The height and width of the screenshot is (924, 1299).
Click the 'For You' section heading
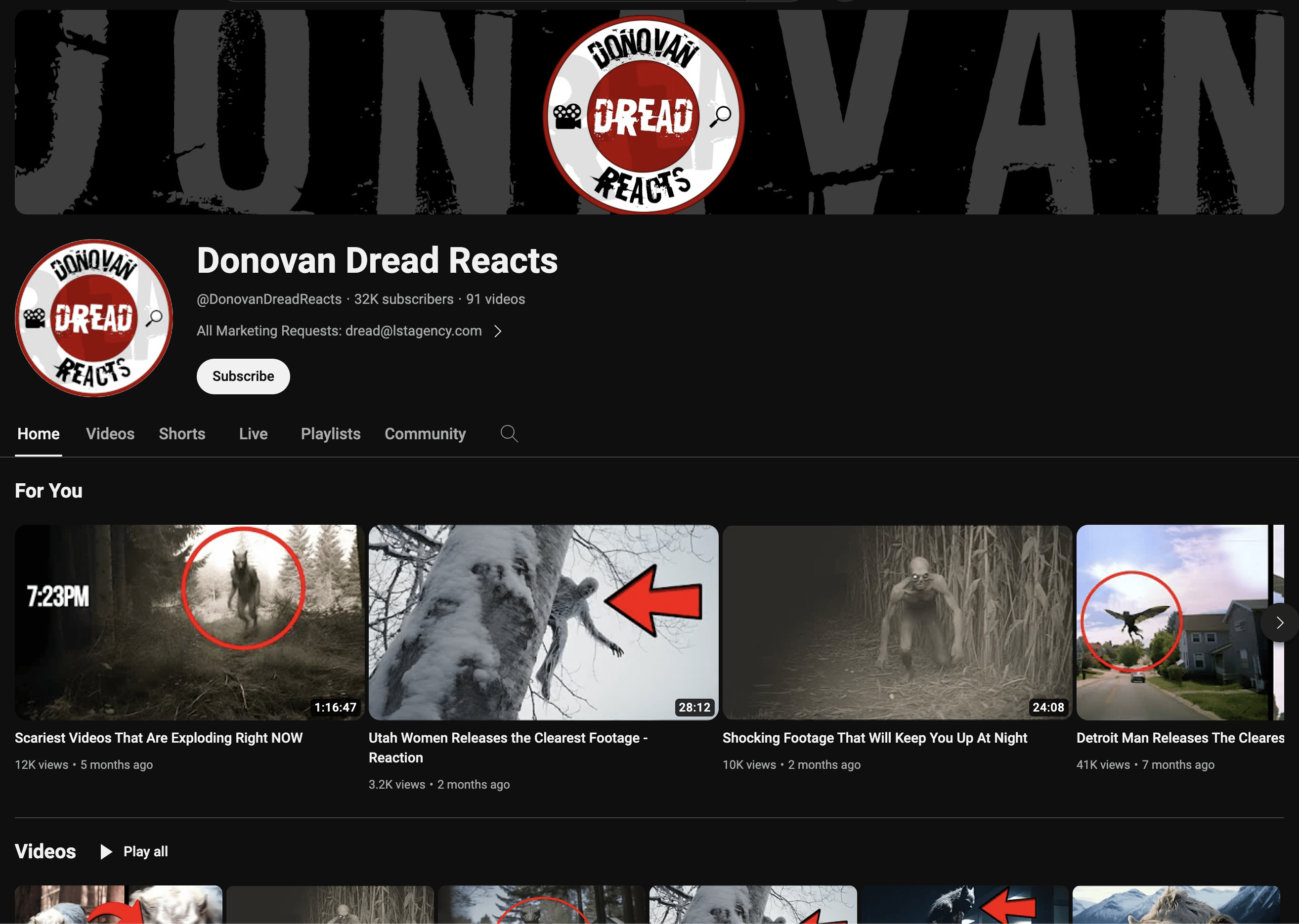click(48, 491)
